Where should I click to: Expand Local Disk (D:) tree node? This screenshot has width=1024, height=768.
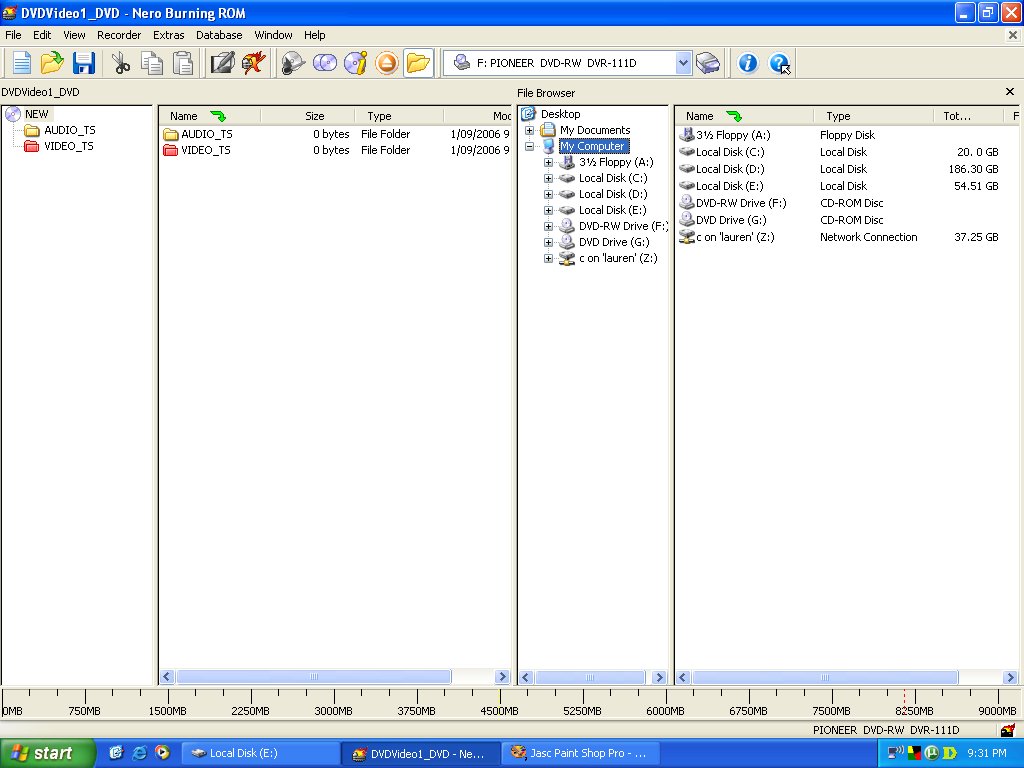pyautogui.click(x=549, y=195)
